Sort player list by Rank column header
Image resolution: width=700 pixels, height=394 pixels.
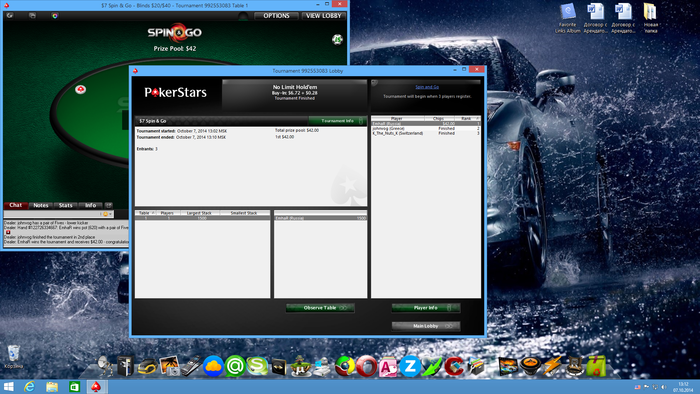[x=467, y=119]
